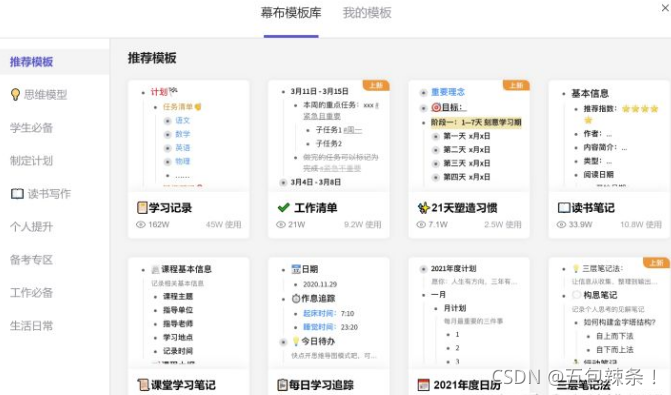This screenshot has width=671, height=395.
Task: Open the 学习记录 template title
Action: pyautogui.click(x=170, y=208)
